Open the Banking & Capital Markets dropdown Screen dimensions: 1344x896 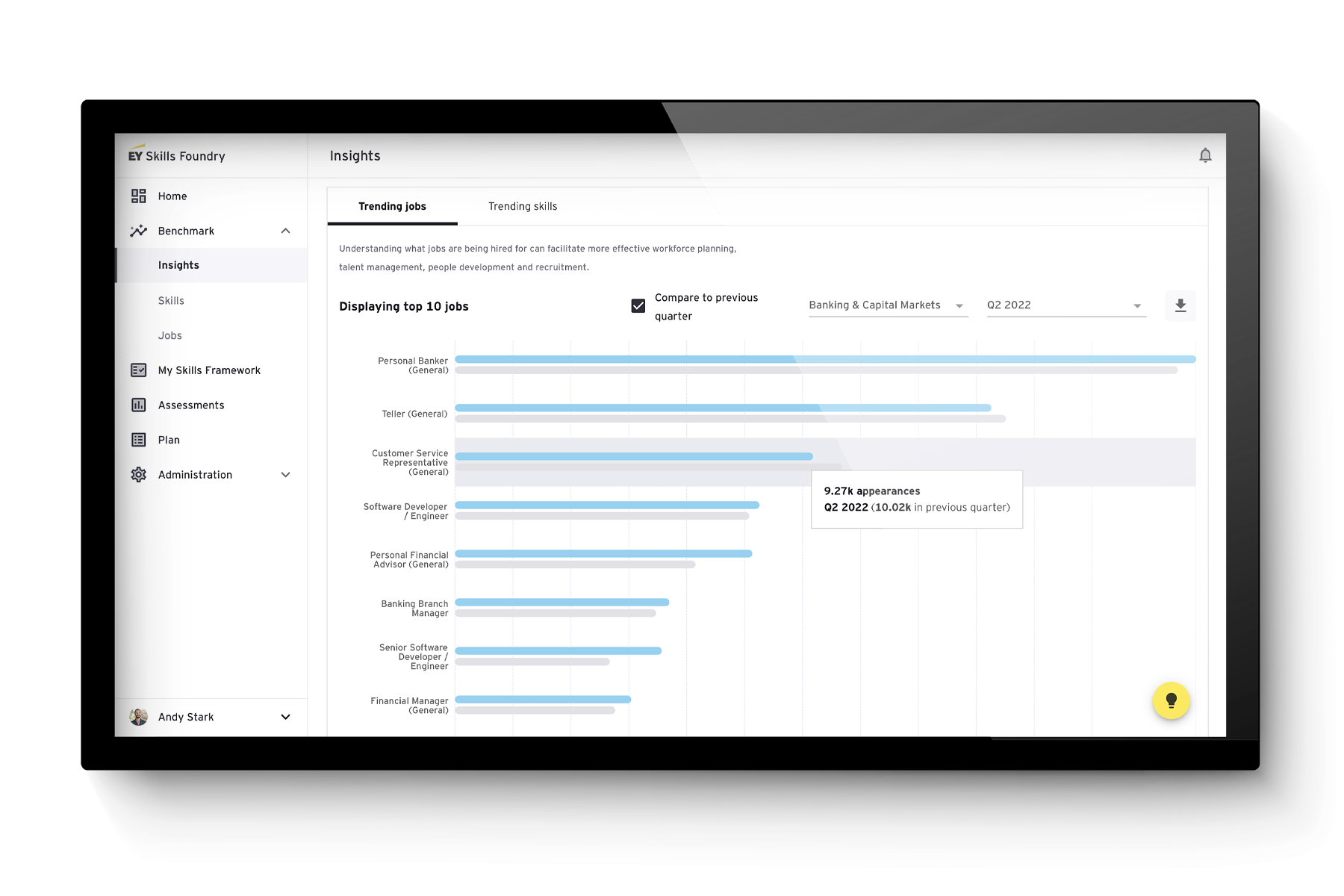point(888,305)
